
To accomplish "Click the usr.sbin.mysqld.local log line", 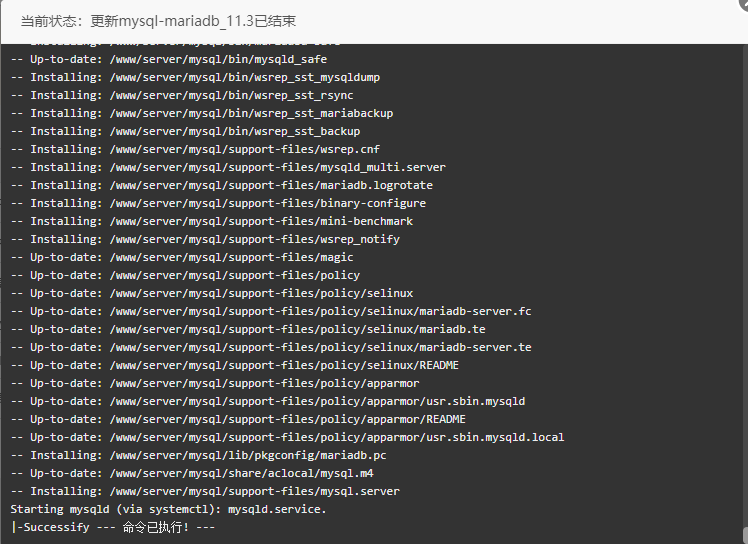I will point(287,437).
